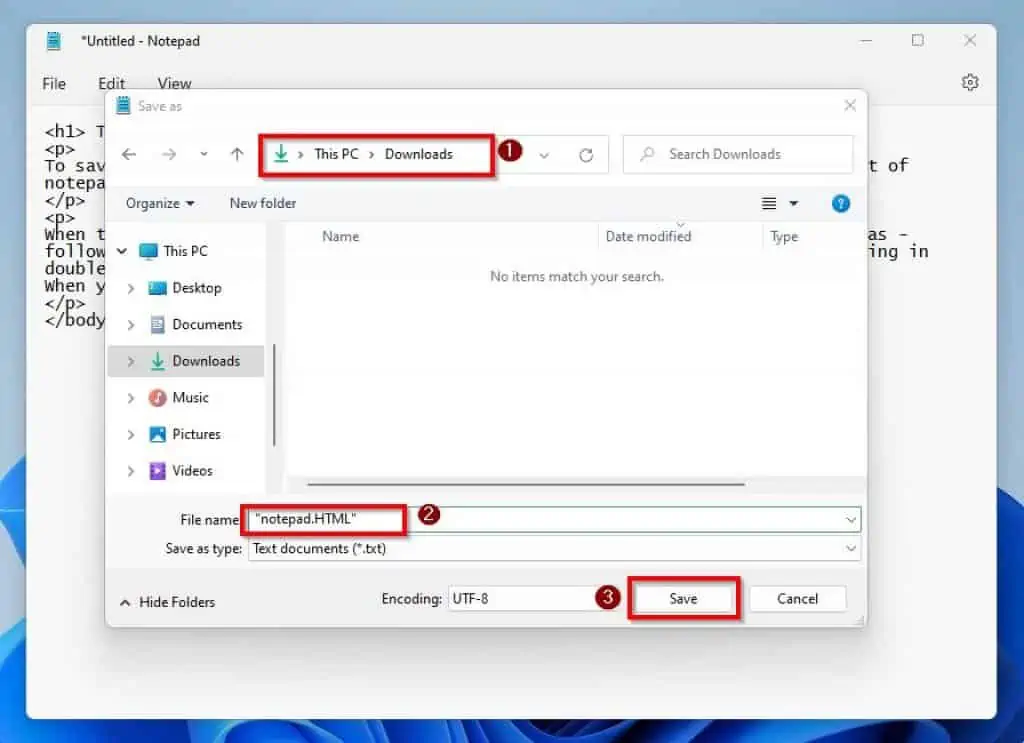
Task: Click Save as dialog title icon
Action: 123,105
